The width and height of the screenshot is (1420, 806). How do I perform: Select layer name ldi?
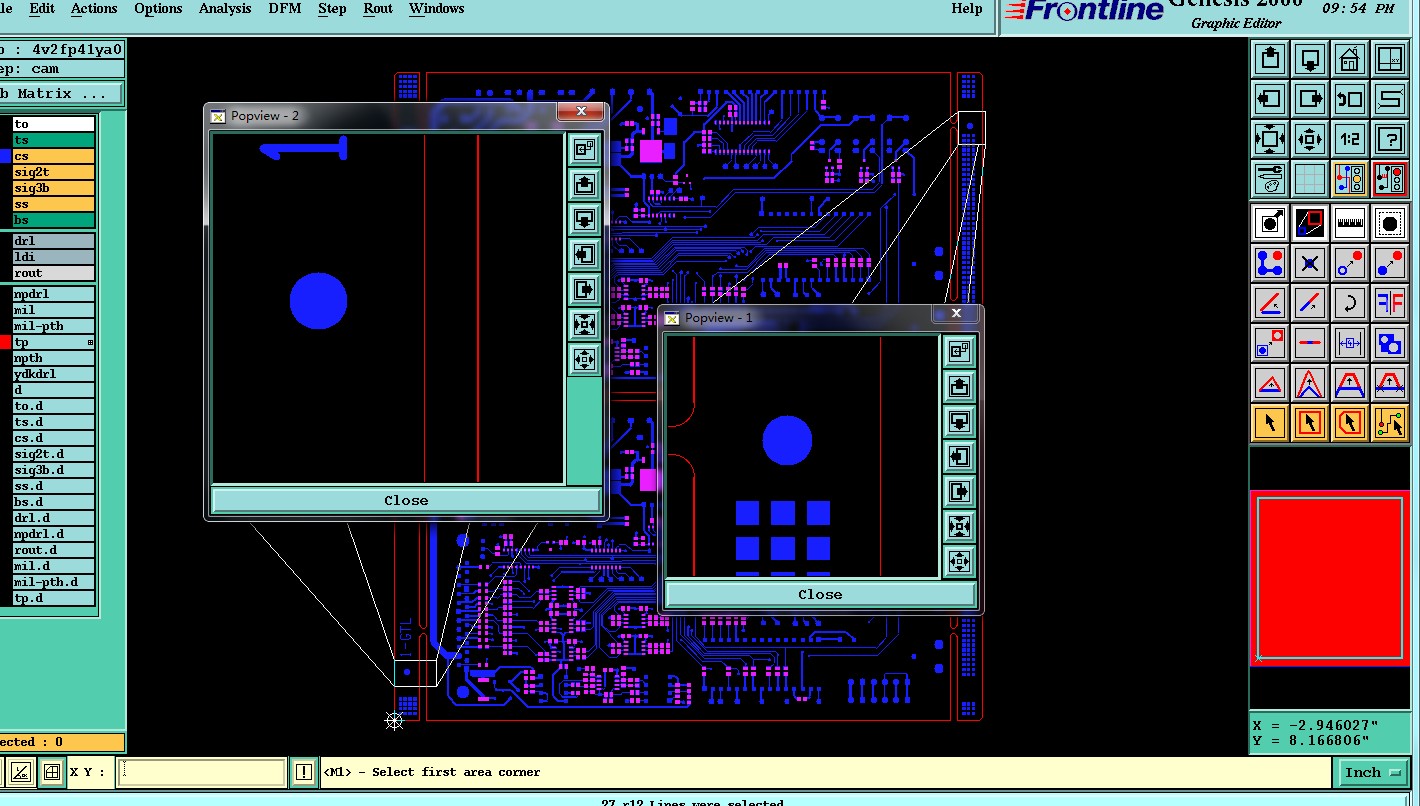tap(54, 257)
